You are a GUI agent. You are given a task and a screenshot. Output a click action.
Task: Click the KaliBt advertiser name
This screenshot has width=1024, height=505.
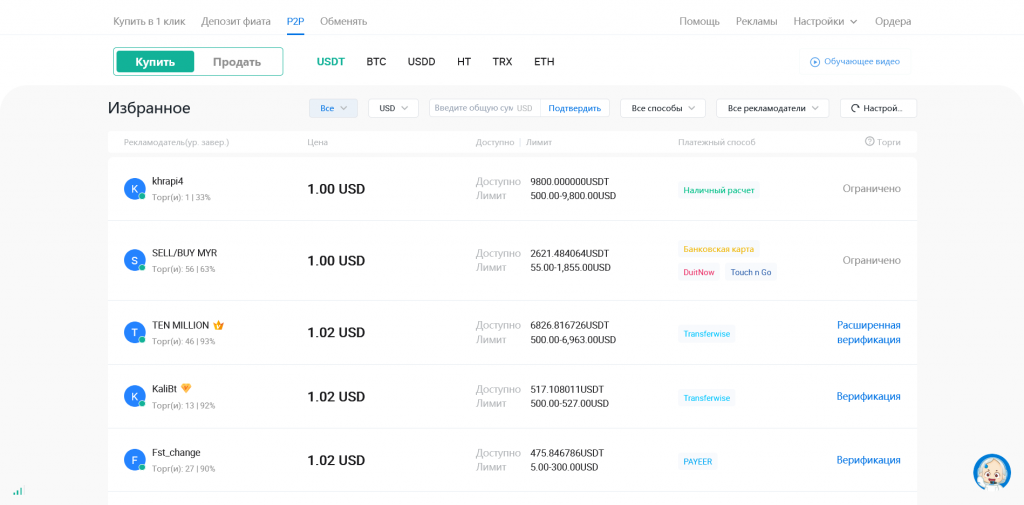165,389
